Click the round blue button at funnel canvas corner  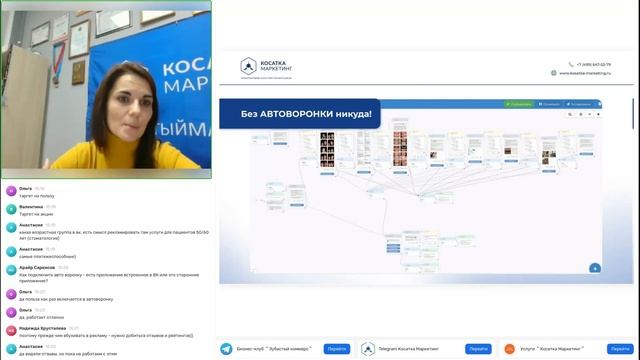595,268
